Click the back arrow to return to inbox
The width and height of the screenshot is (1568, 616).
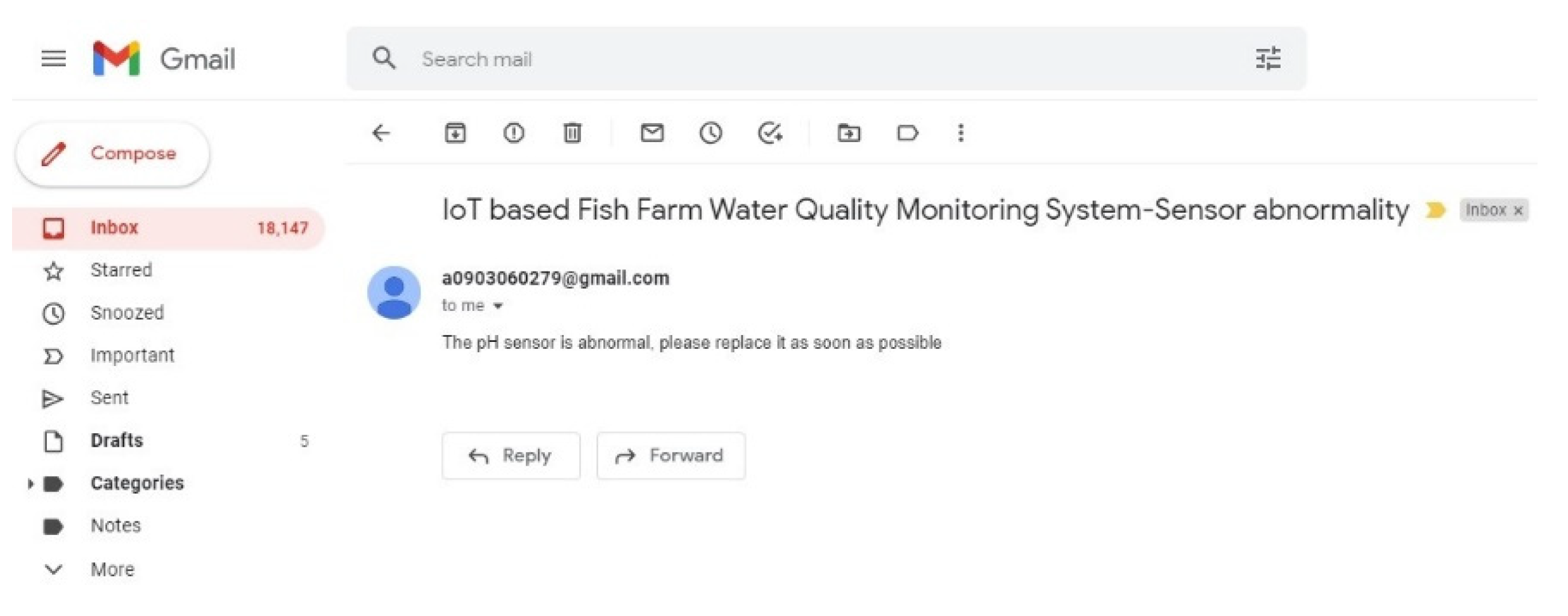point(381,133)
